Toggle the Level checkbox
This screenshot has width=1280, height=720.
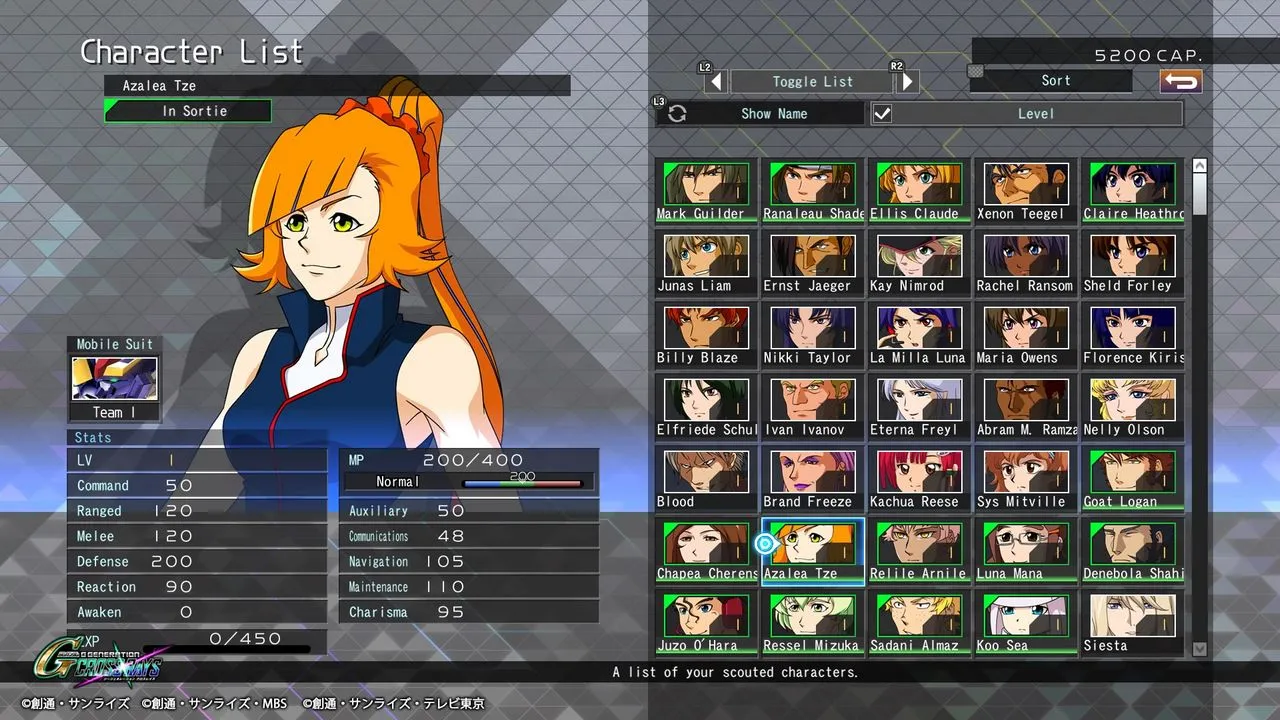click(x=882, y=113)
